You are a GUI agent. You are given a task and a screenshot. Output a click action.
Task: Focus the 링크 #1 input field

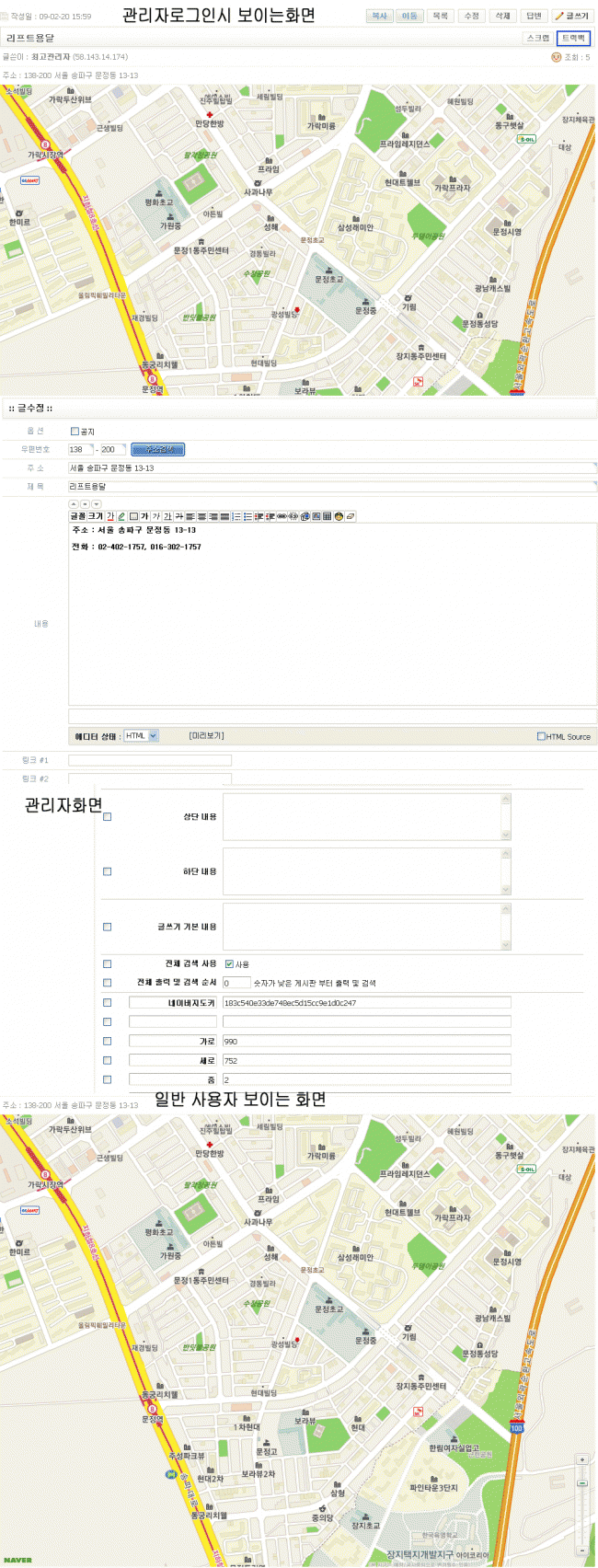[x=150, y=760]
